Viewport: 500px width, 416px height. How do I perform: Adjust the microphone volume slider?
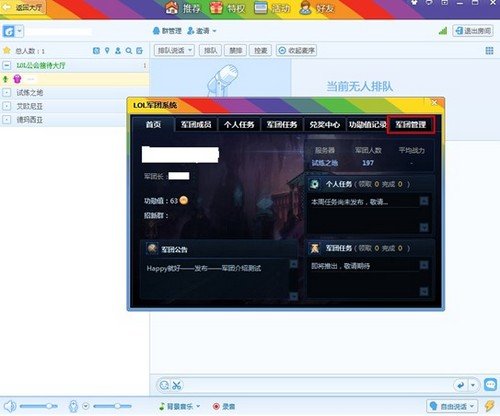click(x=112, y=406)
